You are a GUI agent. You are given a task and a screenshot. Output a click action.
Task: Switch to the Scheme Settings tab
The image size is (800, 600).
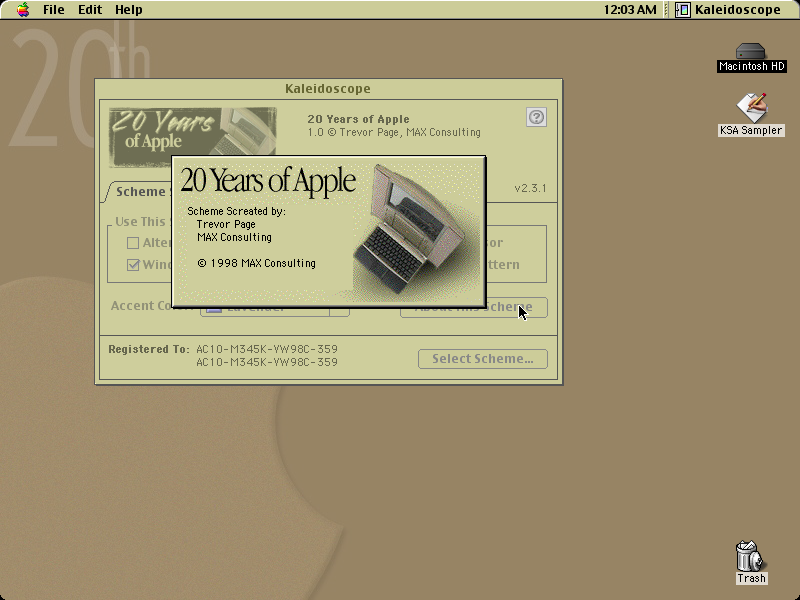[x=139, y=192]
